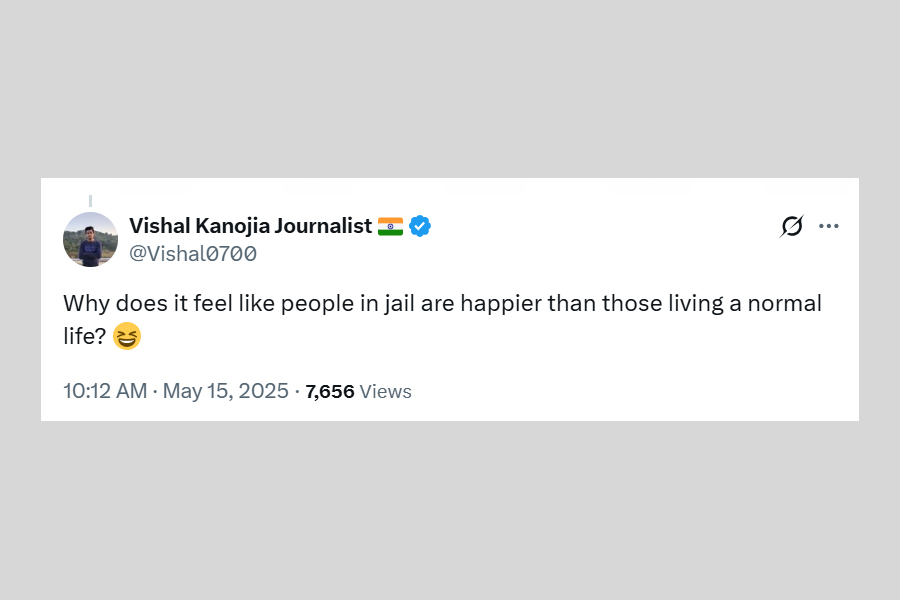Click the Grok explain-post icon
The image size is (900, 600).
click(791, 227)
